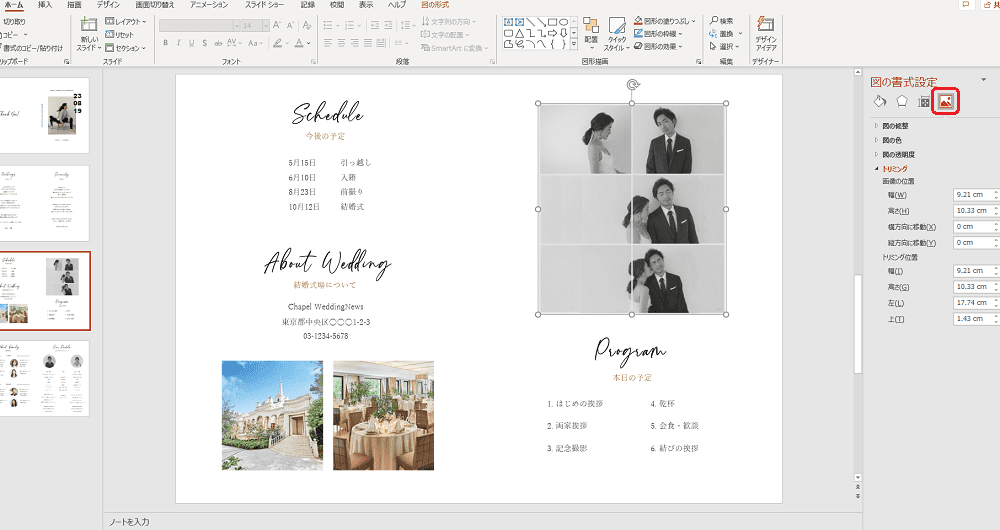Switch to the 図の形式 (Picture Format) tab
Image resolution: width=1000 pixels, height=530 pixels.
coord(435,5)
